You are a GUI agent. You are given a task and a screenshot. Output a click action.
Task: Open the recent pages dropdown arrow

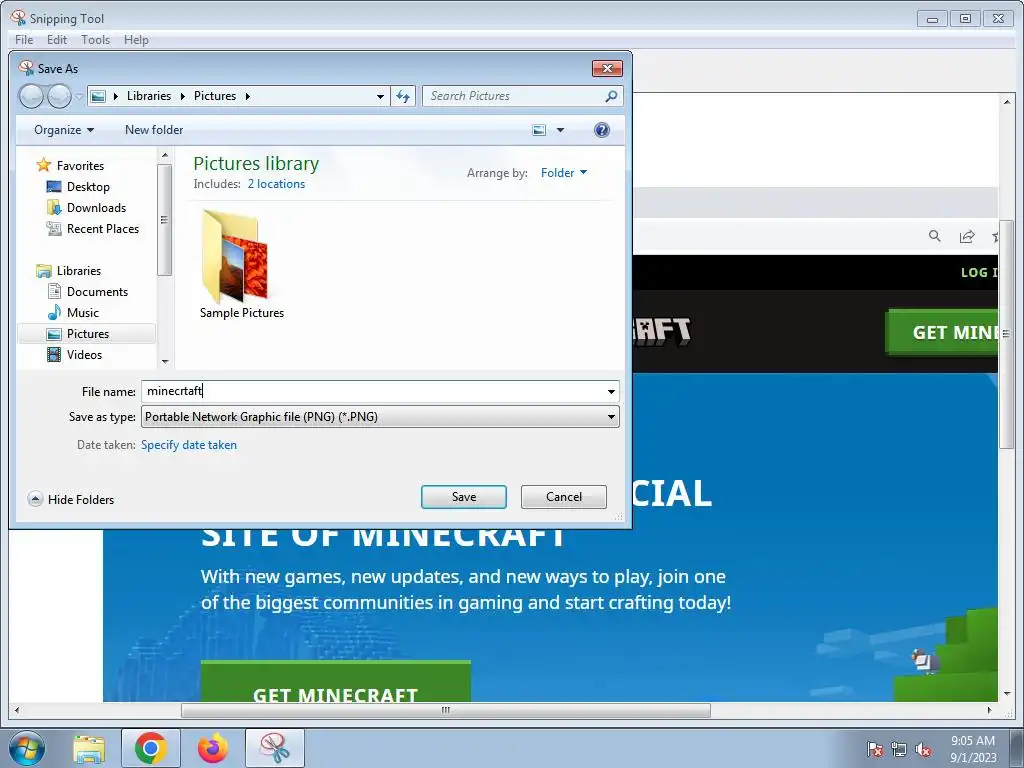pos(80,97)
